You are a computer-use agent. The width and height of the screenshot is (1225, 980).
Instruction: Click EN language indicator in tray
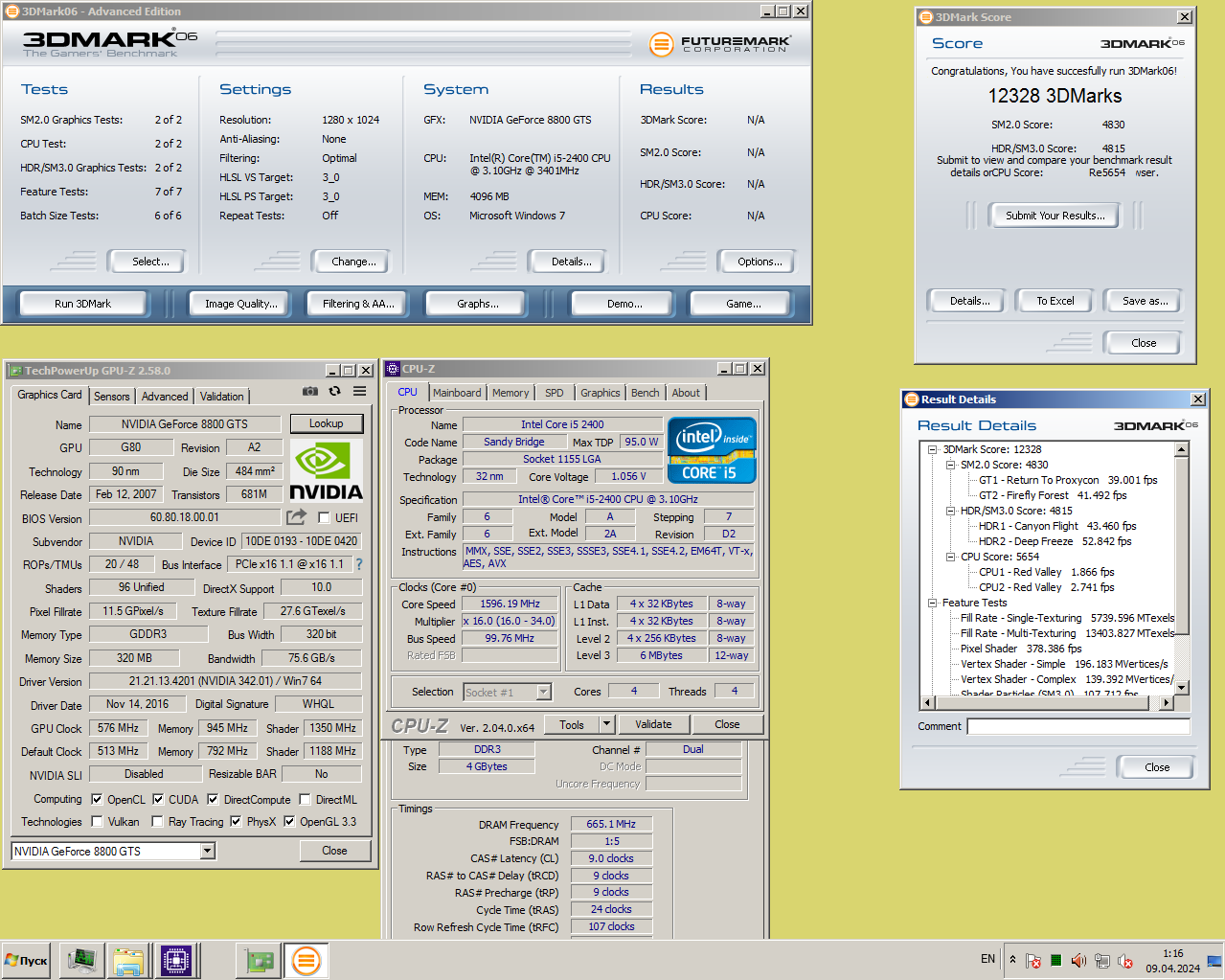(x=987, y=959)
